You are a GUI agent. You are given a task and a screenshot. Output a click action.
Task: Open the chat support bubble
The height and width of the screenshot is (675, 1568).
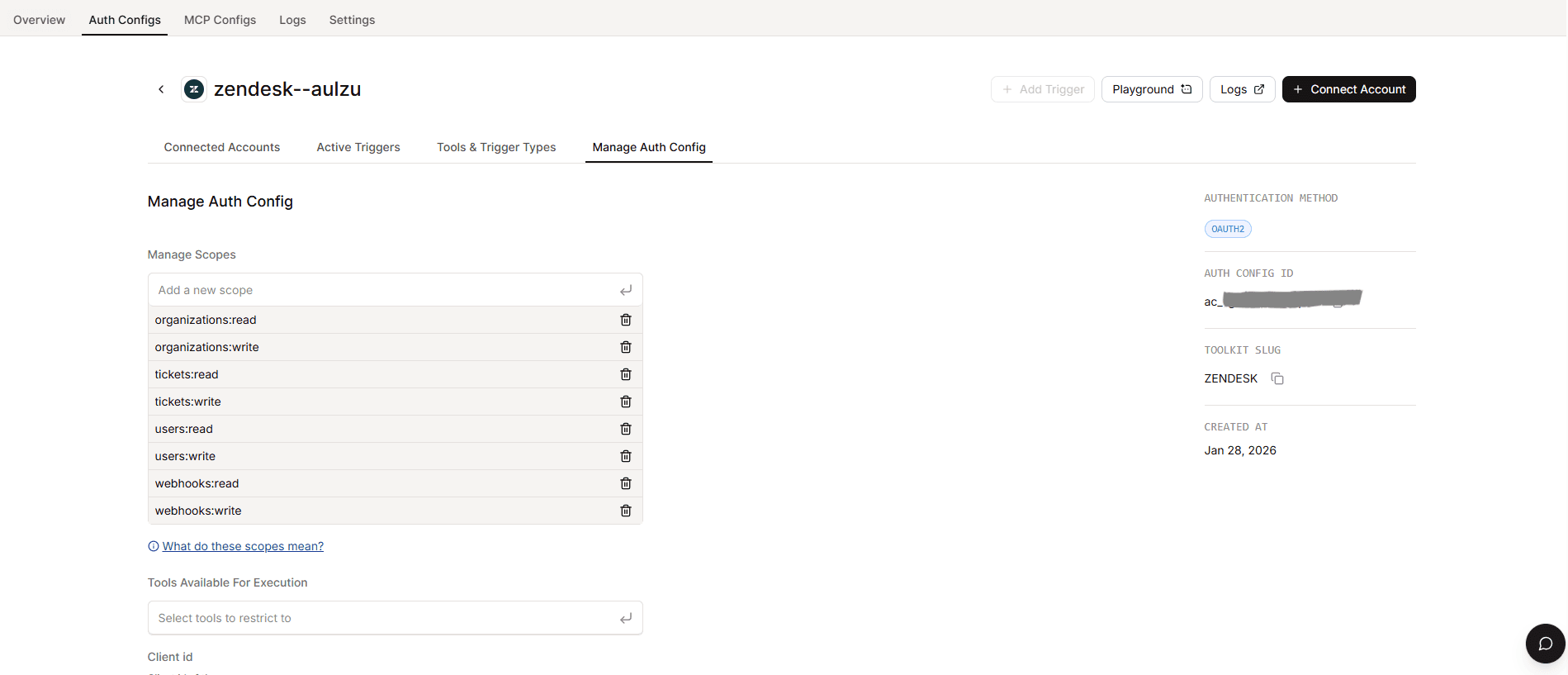point(1546,644)
